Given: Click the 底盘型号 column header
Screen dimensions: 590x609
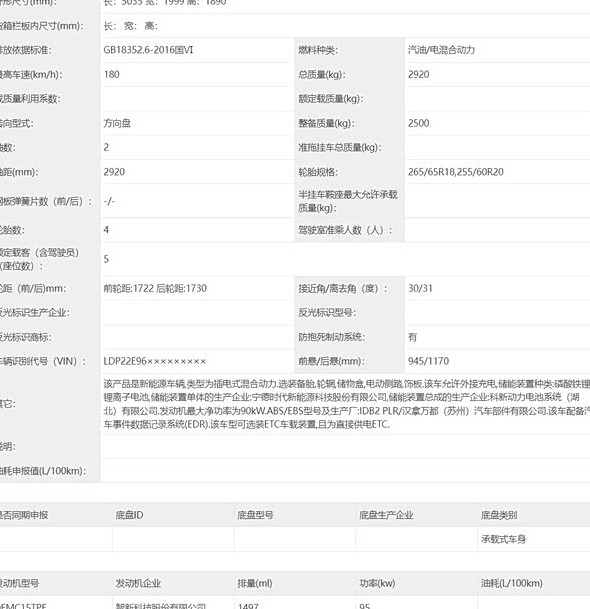Looking at the screenshot, I should click(255, 515).
